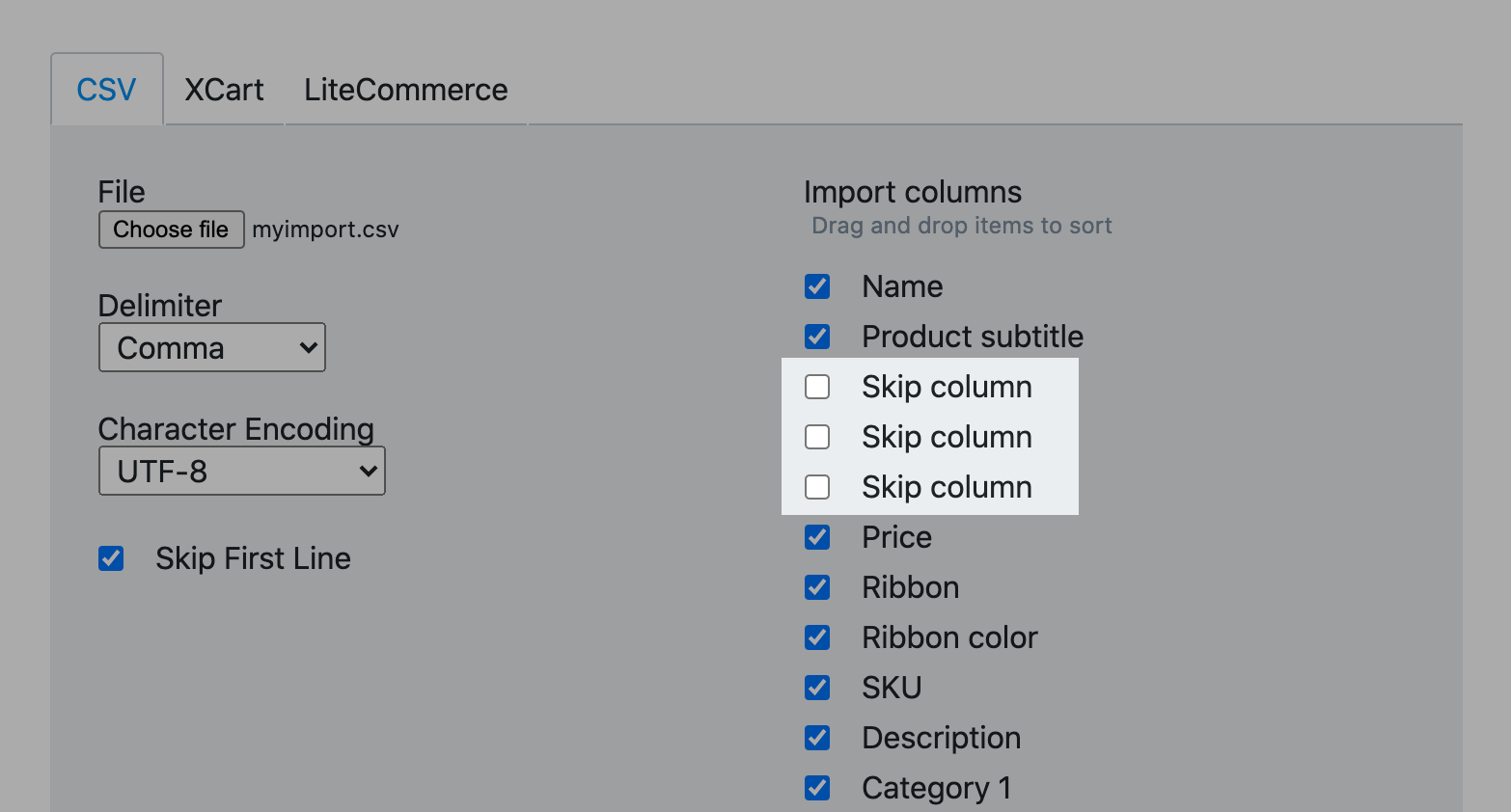Click the Import columns heading

(x=913, y=191)
